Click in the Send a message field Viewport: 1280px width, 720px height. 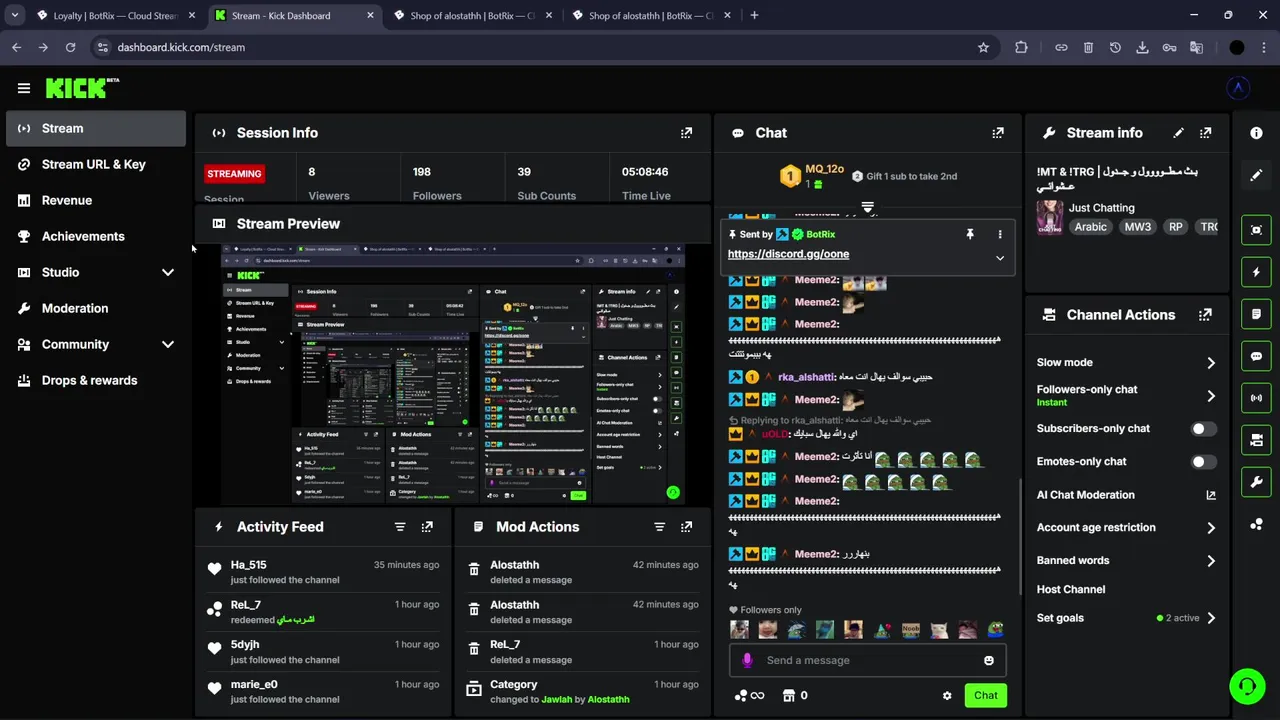[868, 660]
